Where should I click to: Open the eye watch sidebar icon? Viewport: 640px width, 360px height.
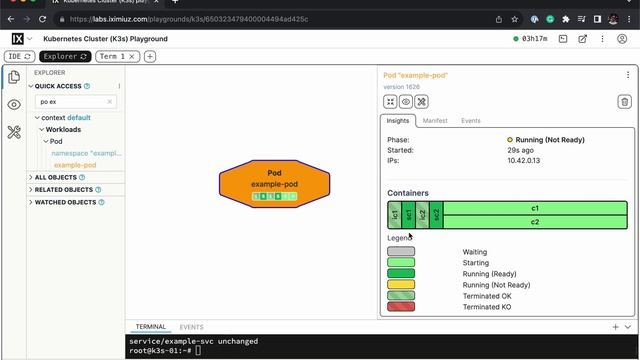(14, 104)
